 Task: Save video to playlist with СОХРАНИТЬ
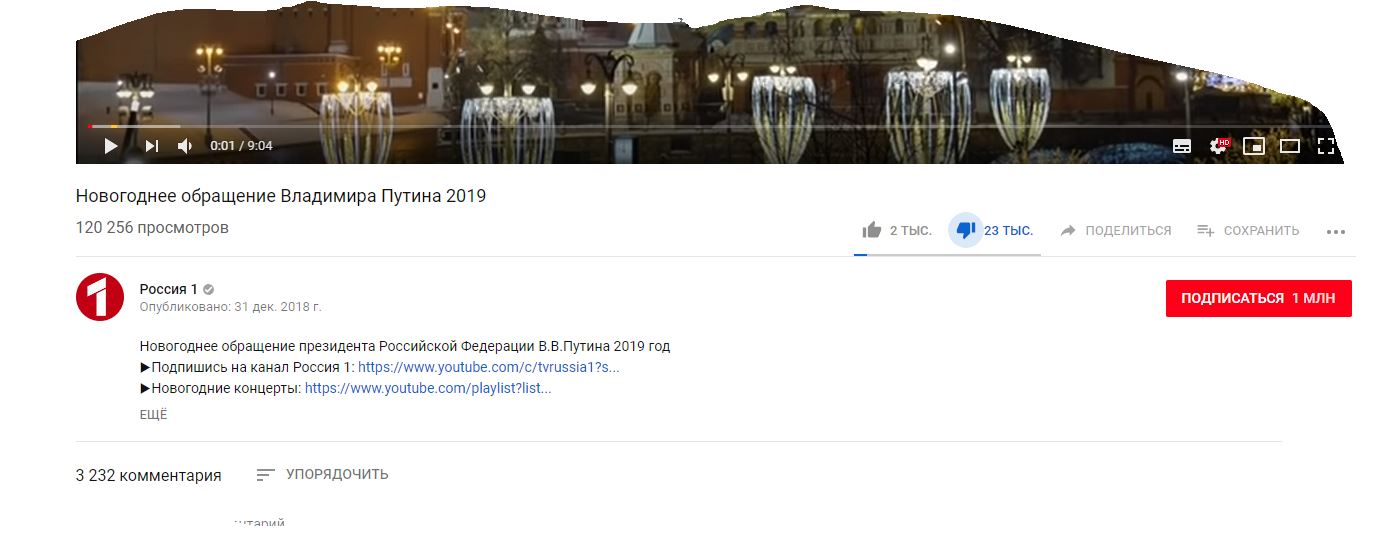point(1248,230)
